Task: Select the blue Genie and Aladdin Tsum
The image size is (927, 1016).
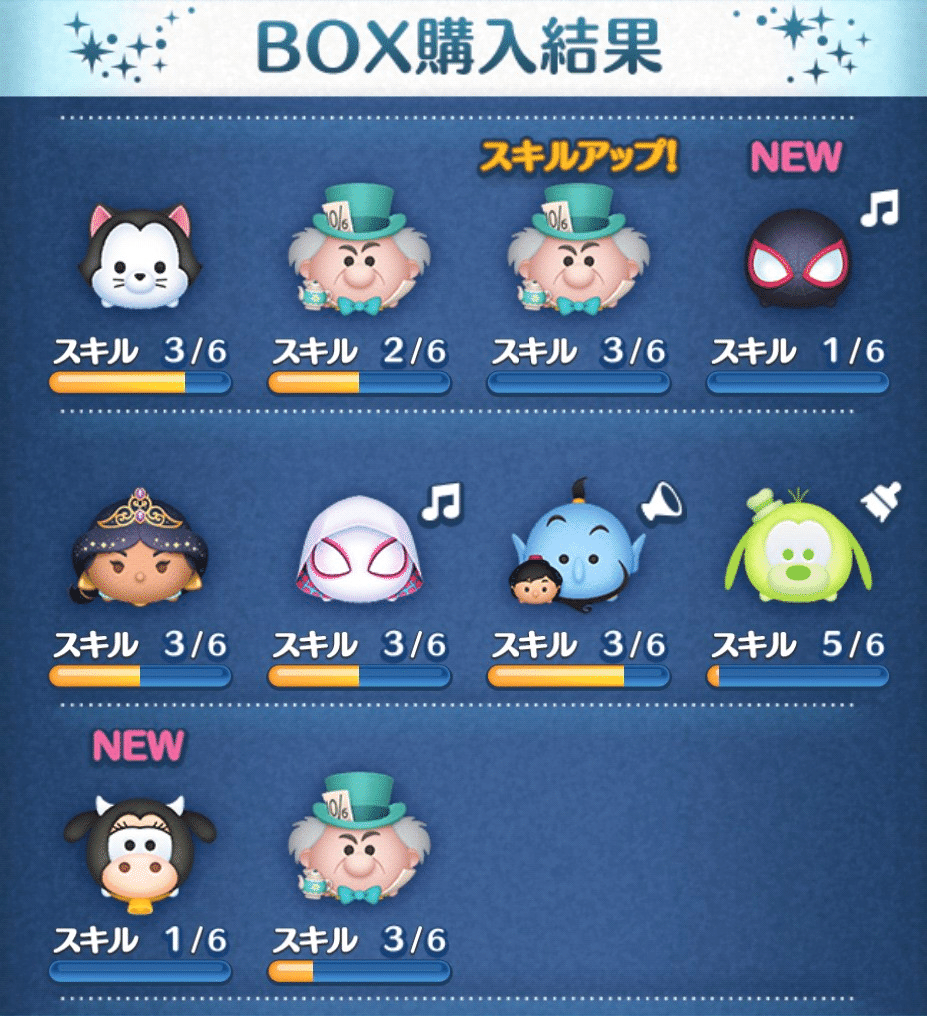Action: [578, 546]
